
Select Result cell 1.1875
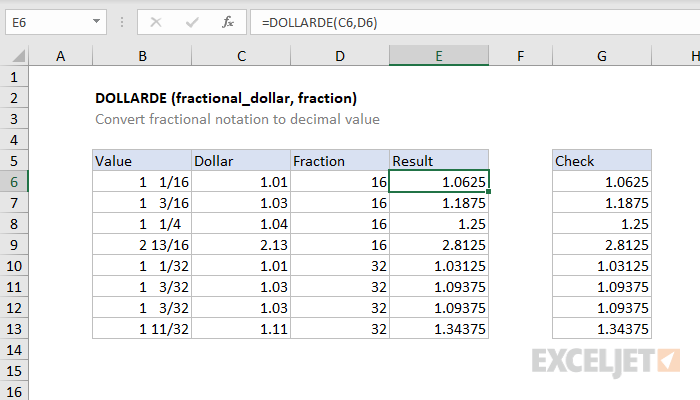click(439, 203)
